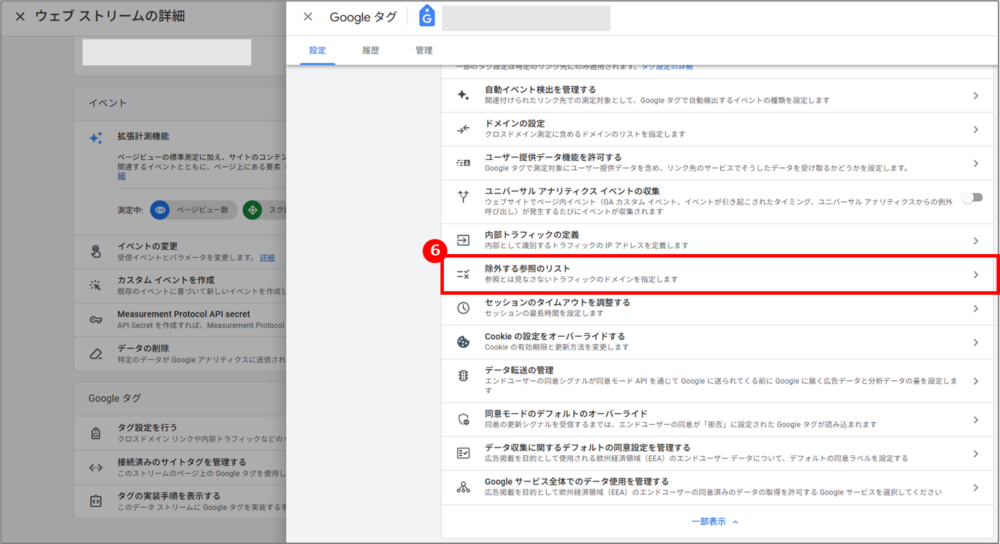Collapse list with 一部表示 link
The image size is (1000, 544).
click(x=715, y=522)
